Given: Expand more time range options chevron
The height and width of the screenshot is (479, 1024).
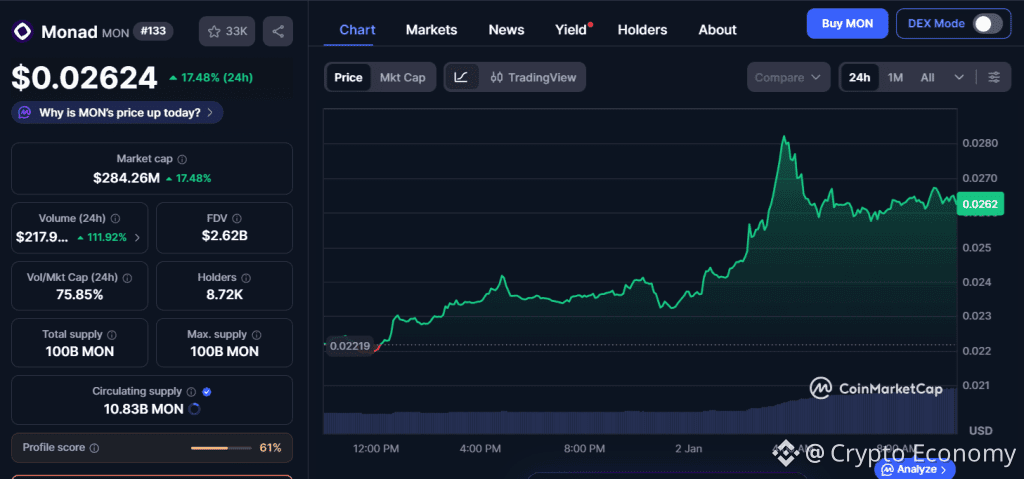Looking at the screenshot, I should (x=959, y=77).
